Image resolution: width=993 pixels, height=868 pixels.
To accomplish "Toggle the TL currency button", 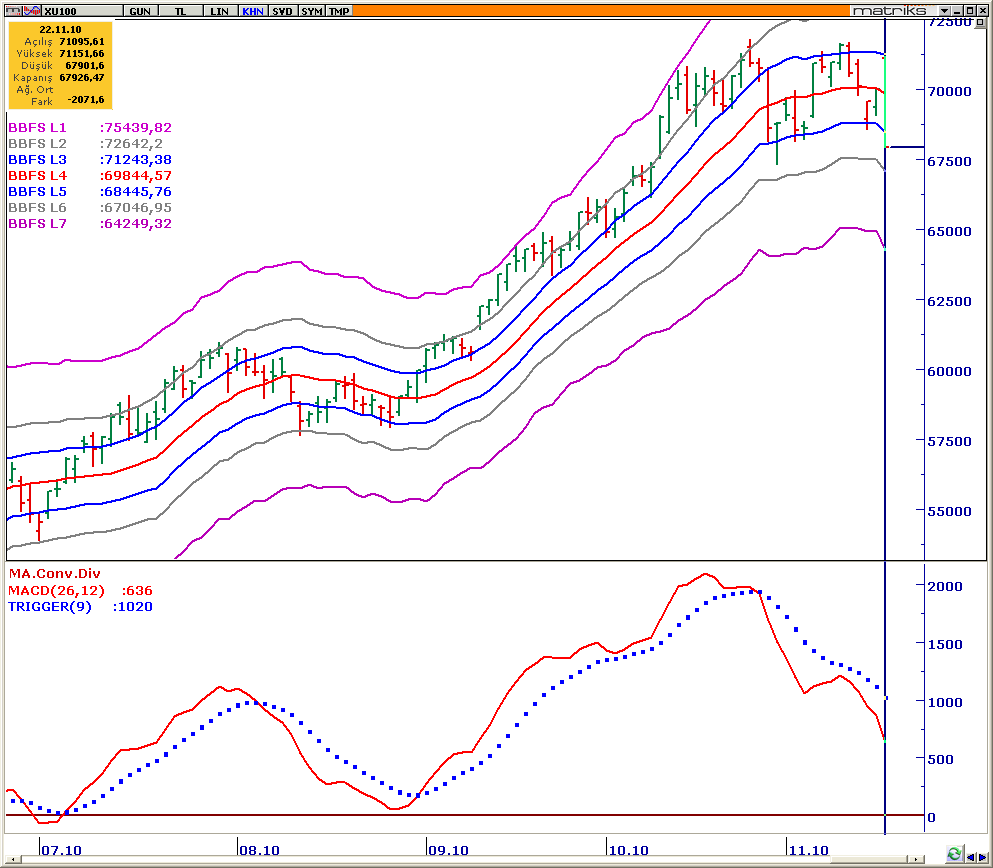I will coord(180,10).
